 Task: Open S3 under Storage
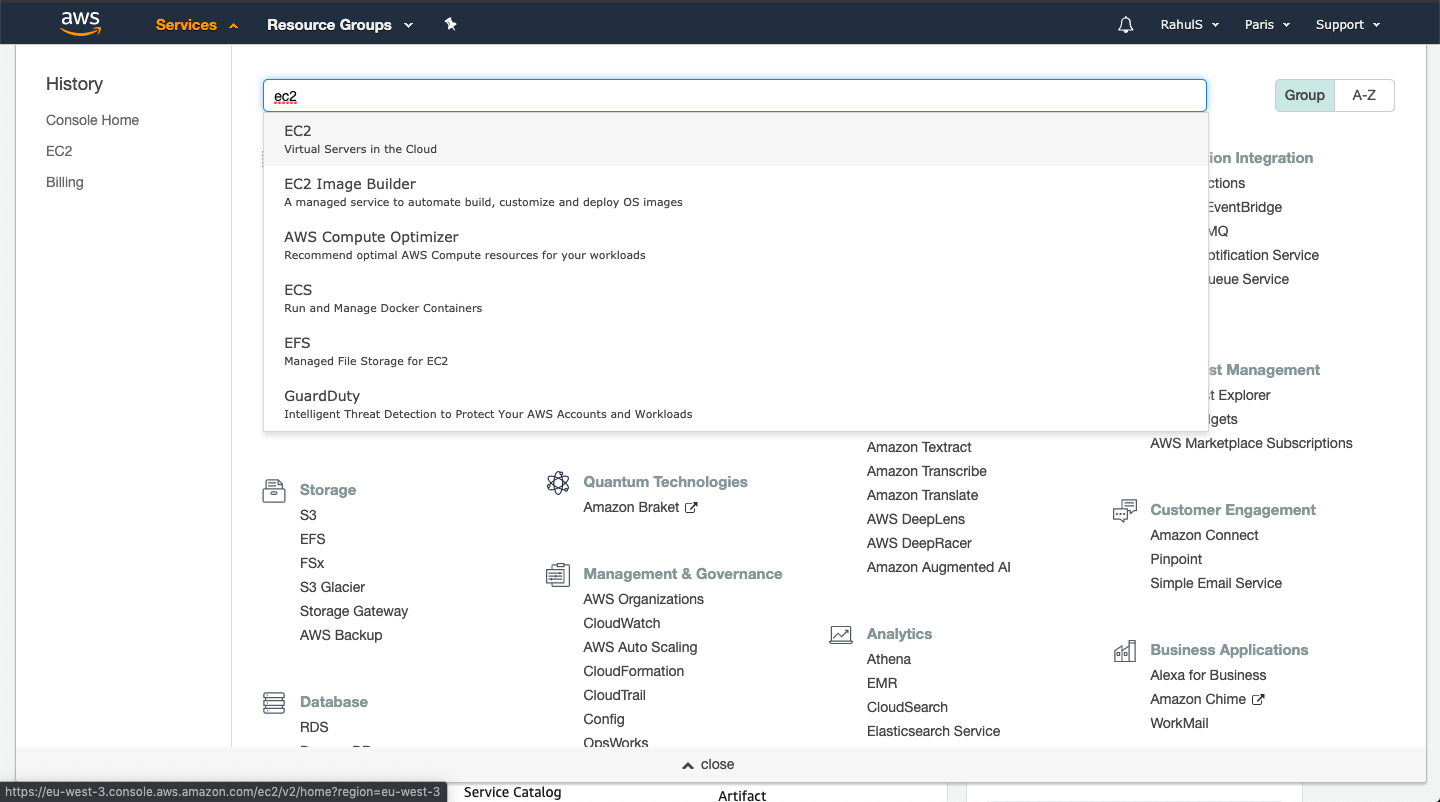coord(307,515)
